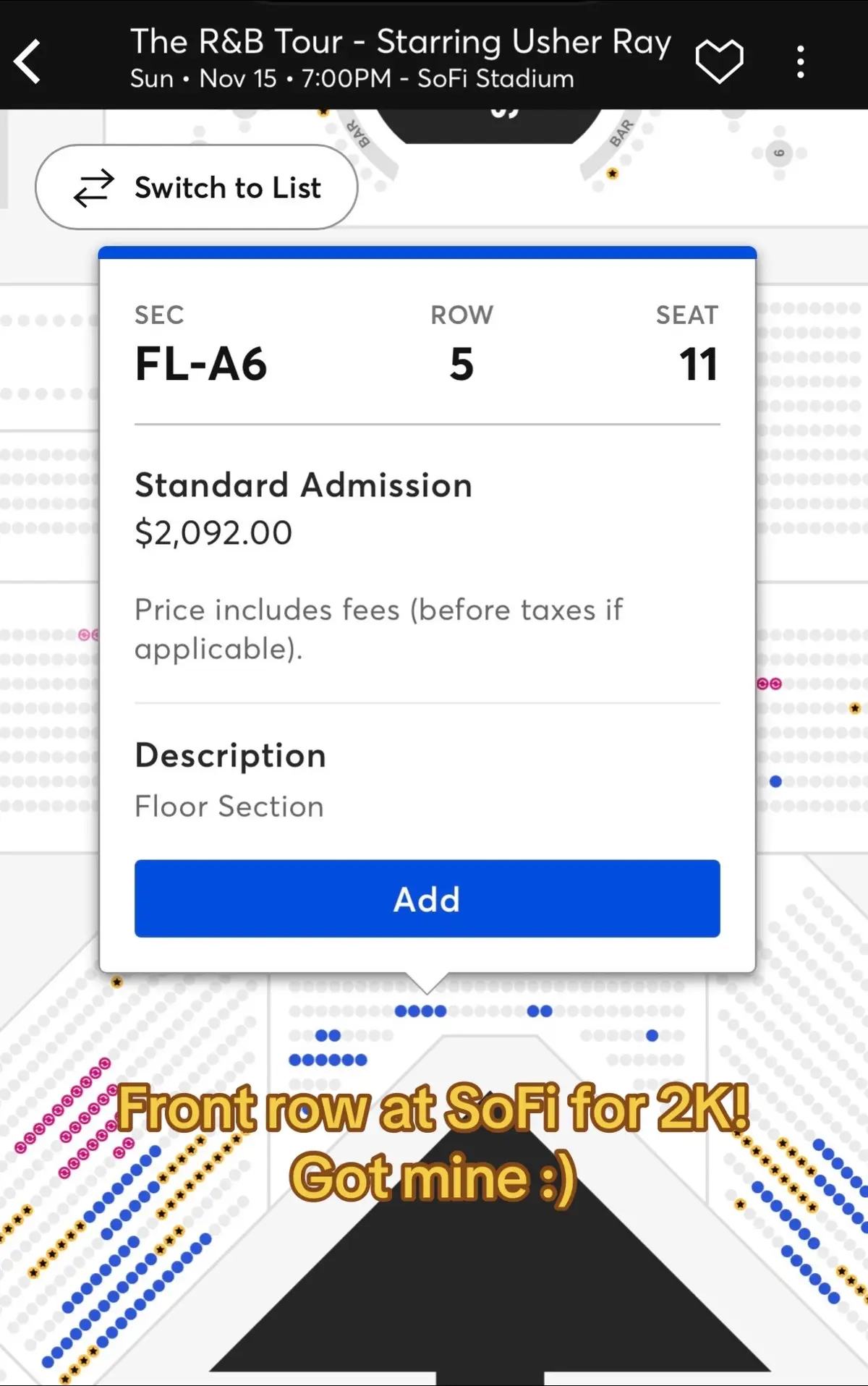Select the gold star seat near the right BAR

612,174
